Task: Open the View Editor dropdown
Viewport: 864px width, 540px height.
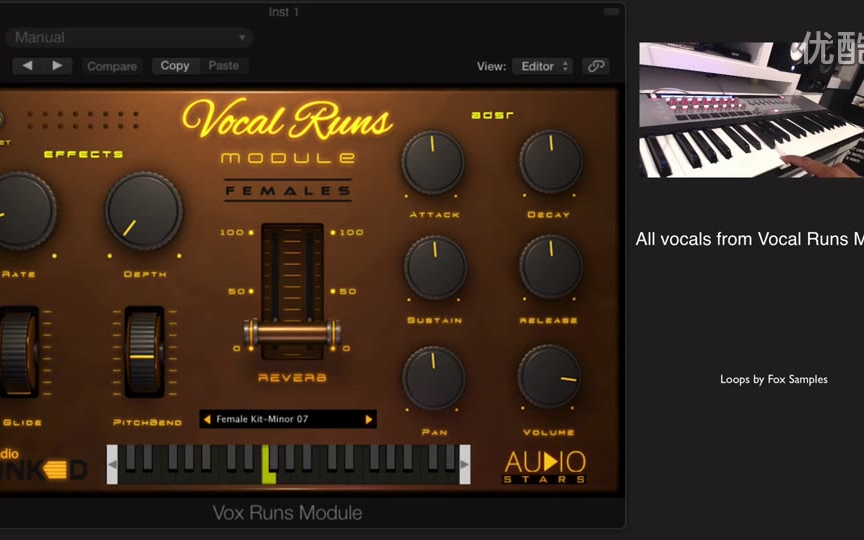Action: 543,66
